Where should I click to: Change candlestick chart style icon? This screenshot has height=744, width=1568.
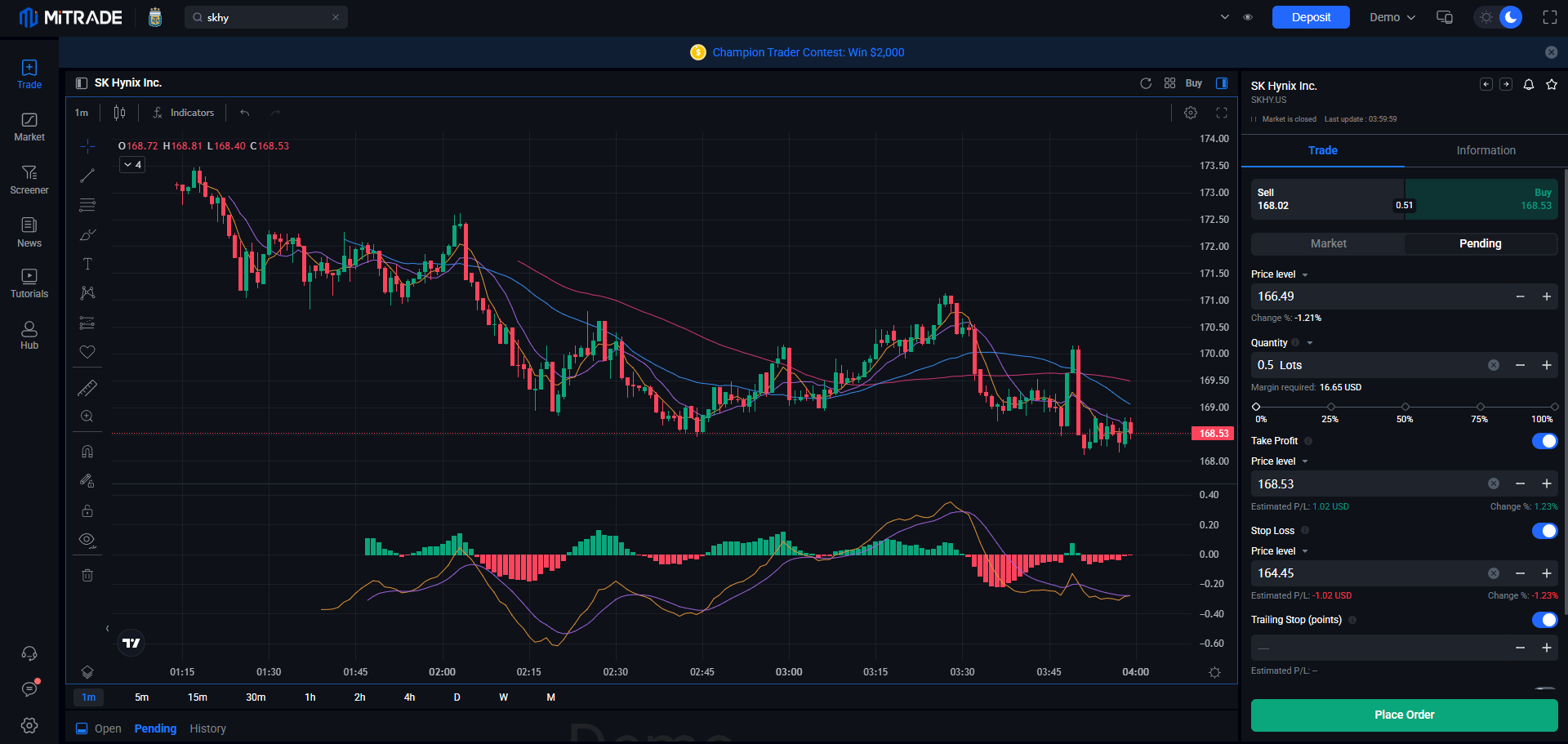coord(120,113)
